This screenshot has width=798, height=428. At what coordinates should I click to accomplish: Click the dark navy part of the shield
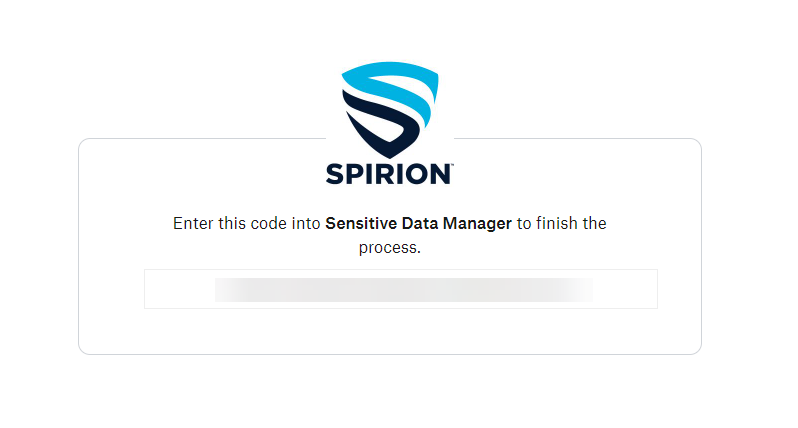pos(388,125)
